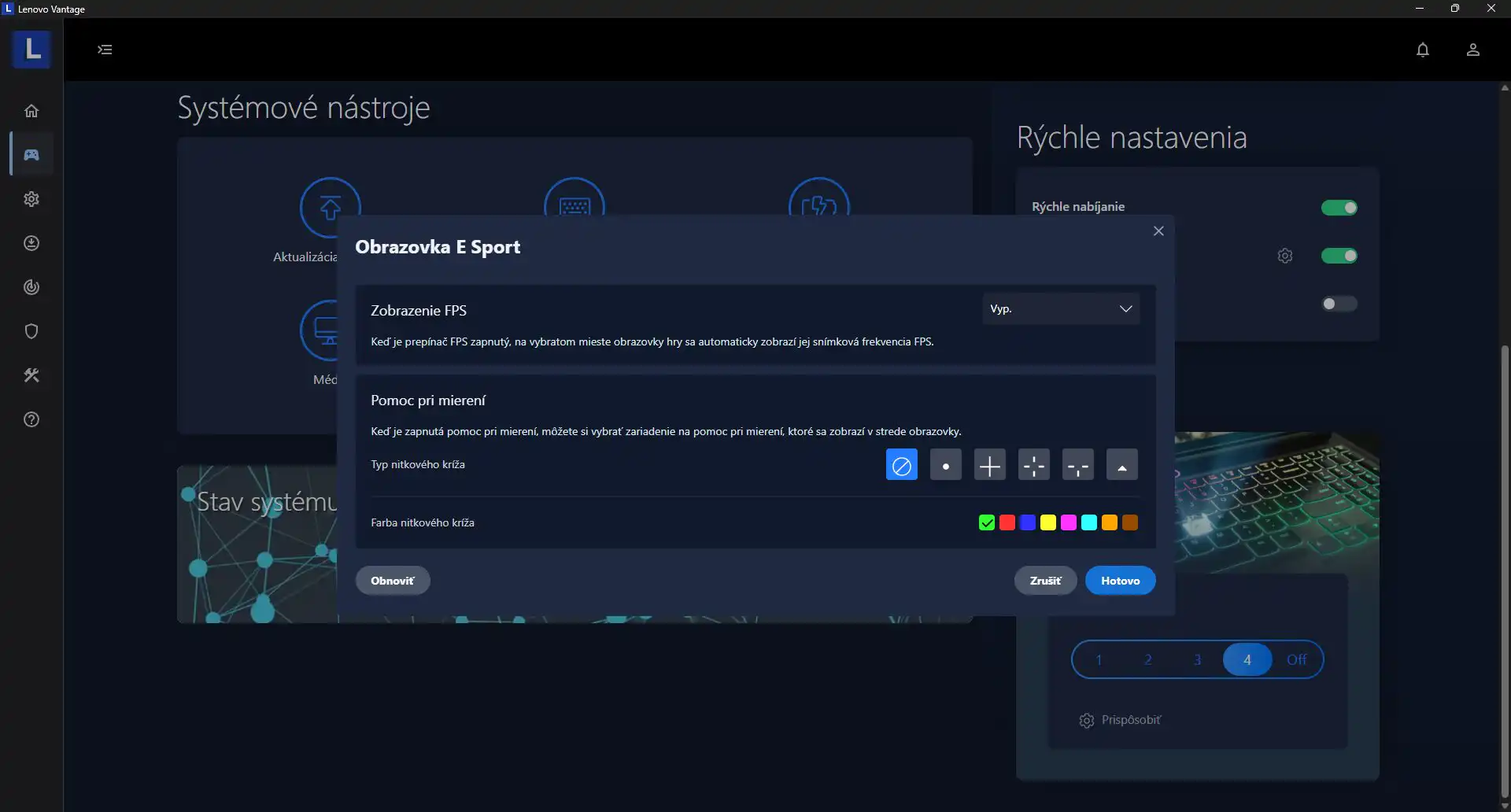Click the Obnoviť reset button
The height and width of the screenshot is (812, 1511).
pyautogui.click(x=392, y=581)
